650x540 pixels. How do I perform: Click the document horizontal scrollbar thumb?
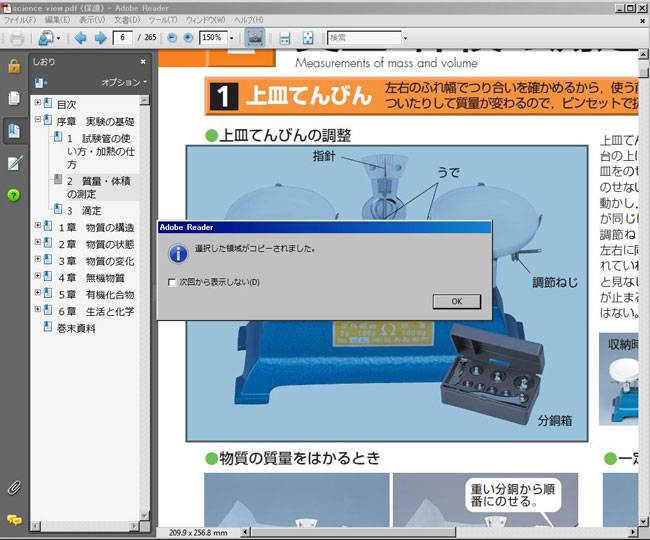tap(353, 532)
